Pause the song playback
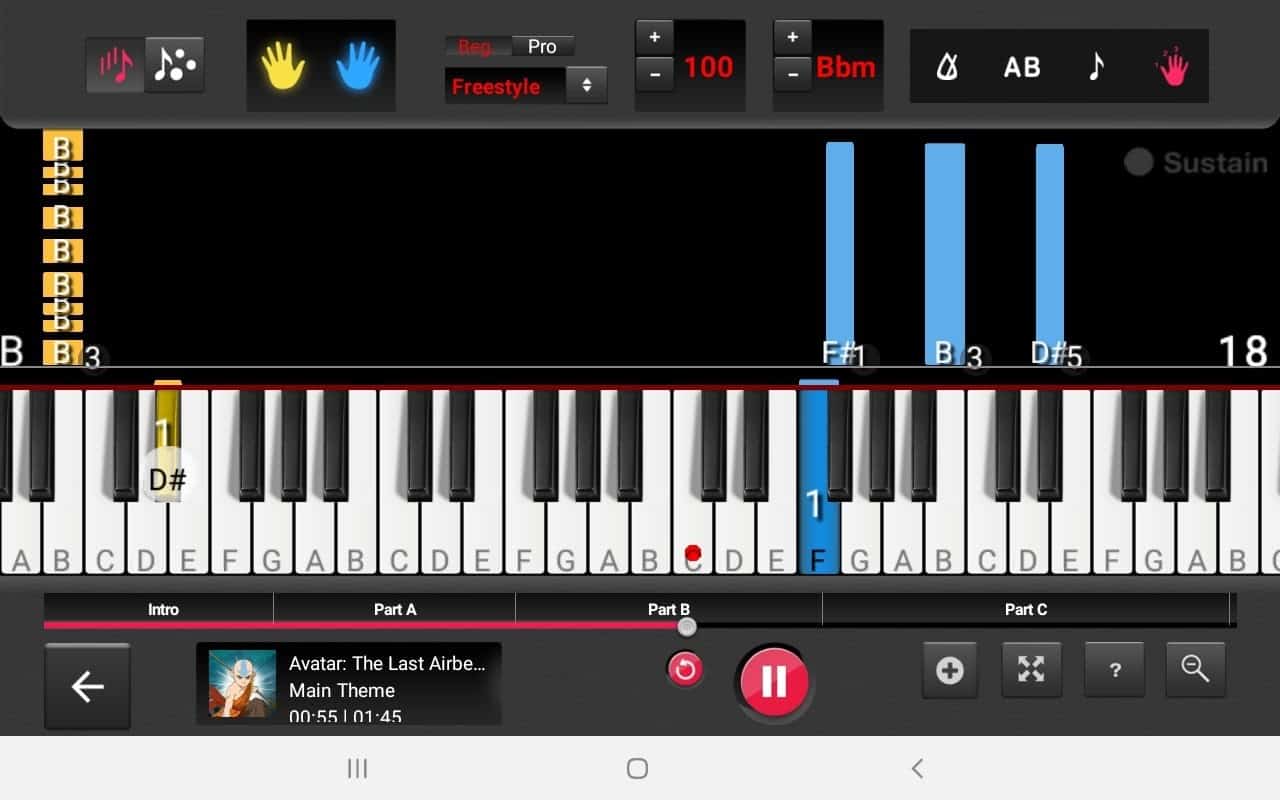The width and height of the screenshot is (1280, 800). (774, 682)
